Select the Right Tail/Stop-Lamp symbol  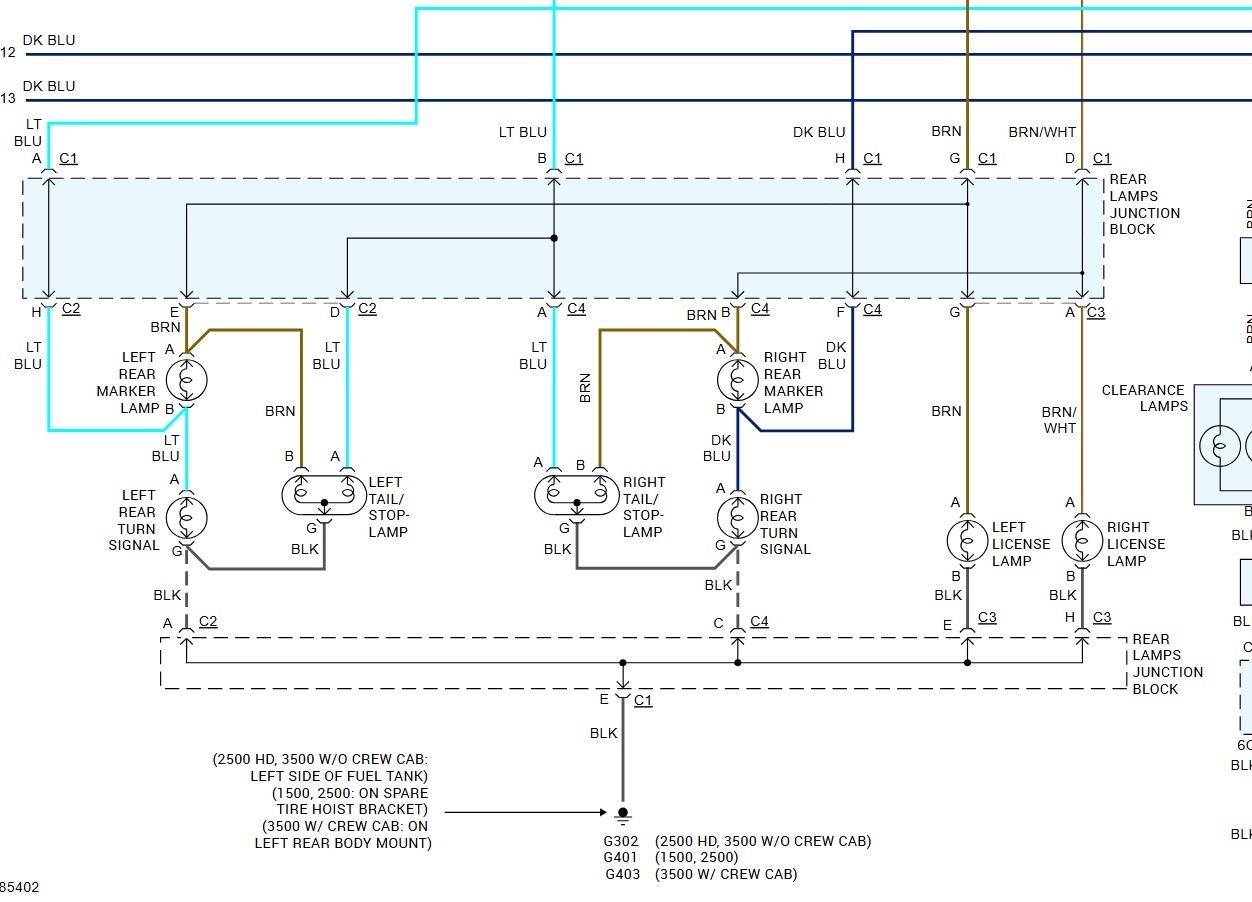click(576, 494)
